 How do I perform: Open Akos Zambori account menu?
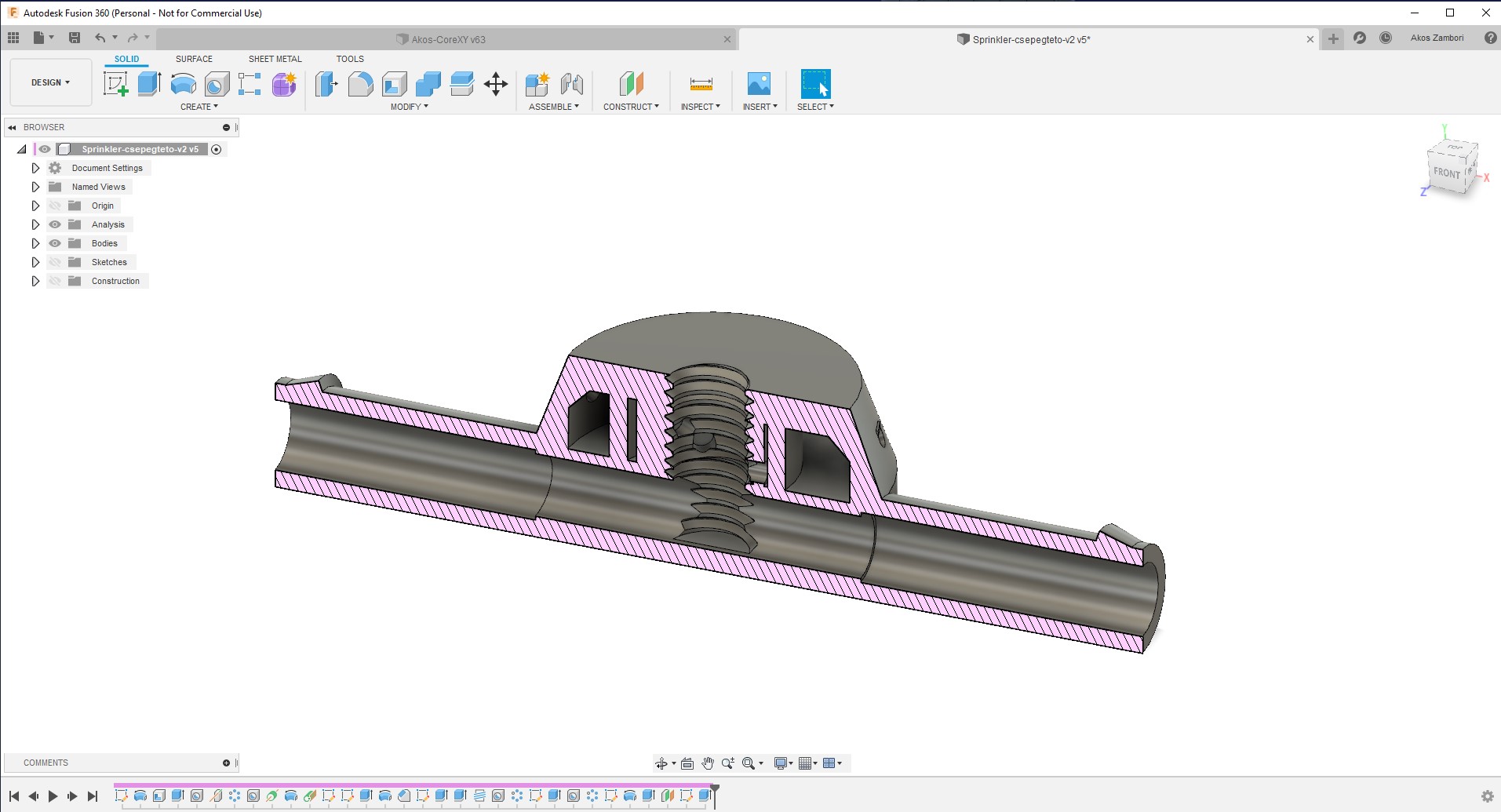click(1437, 38)
